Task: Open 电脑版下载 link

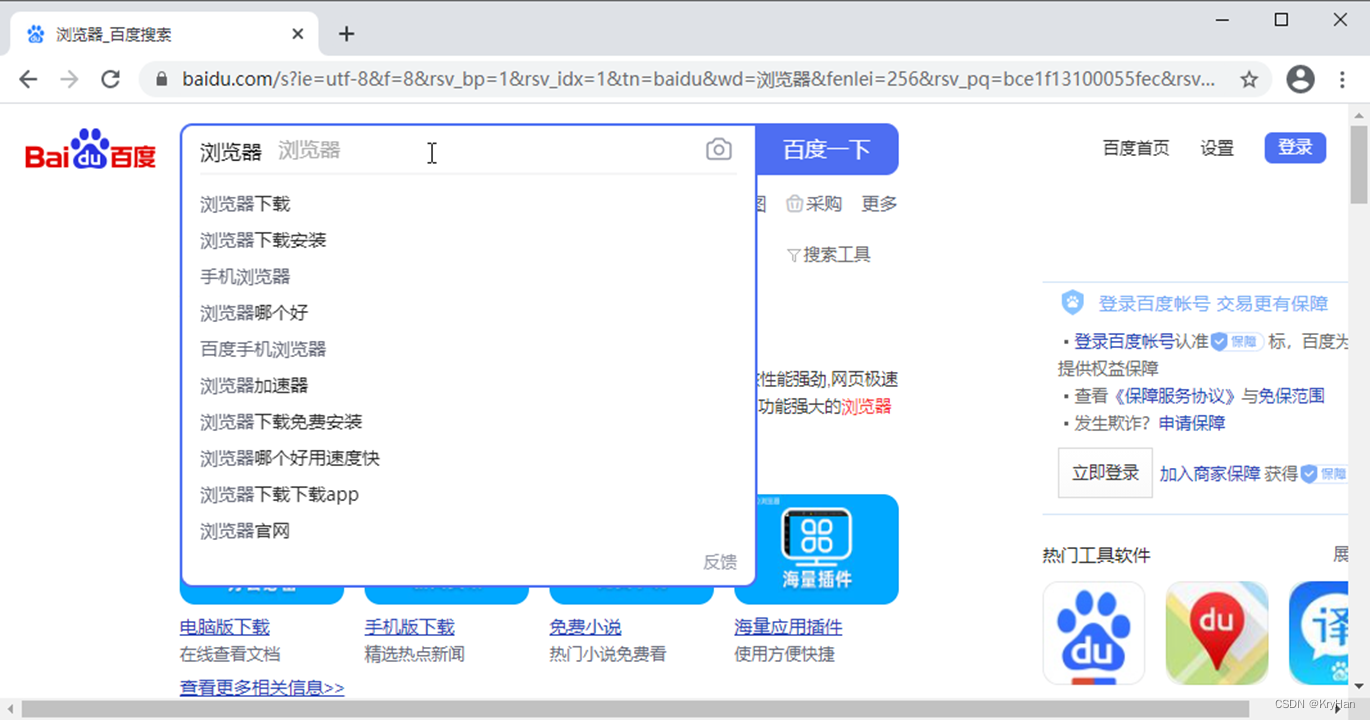Action: click(x=225, y=627)
